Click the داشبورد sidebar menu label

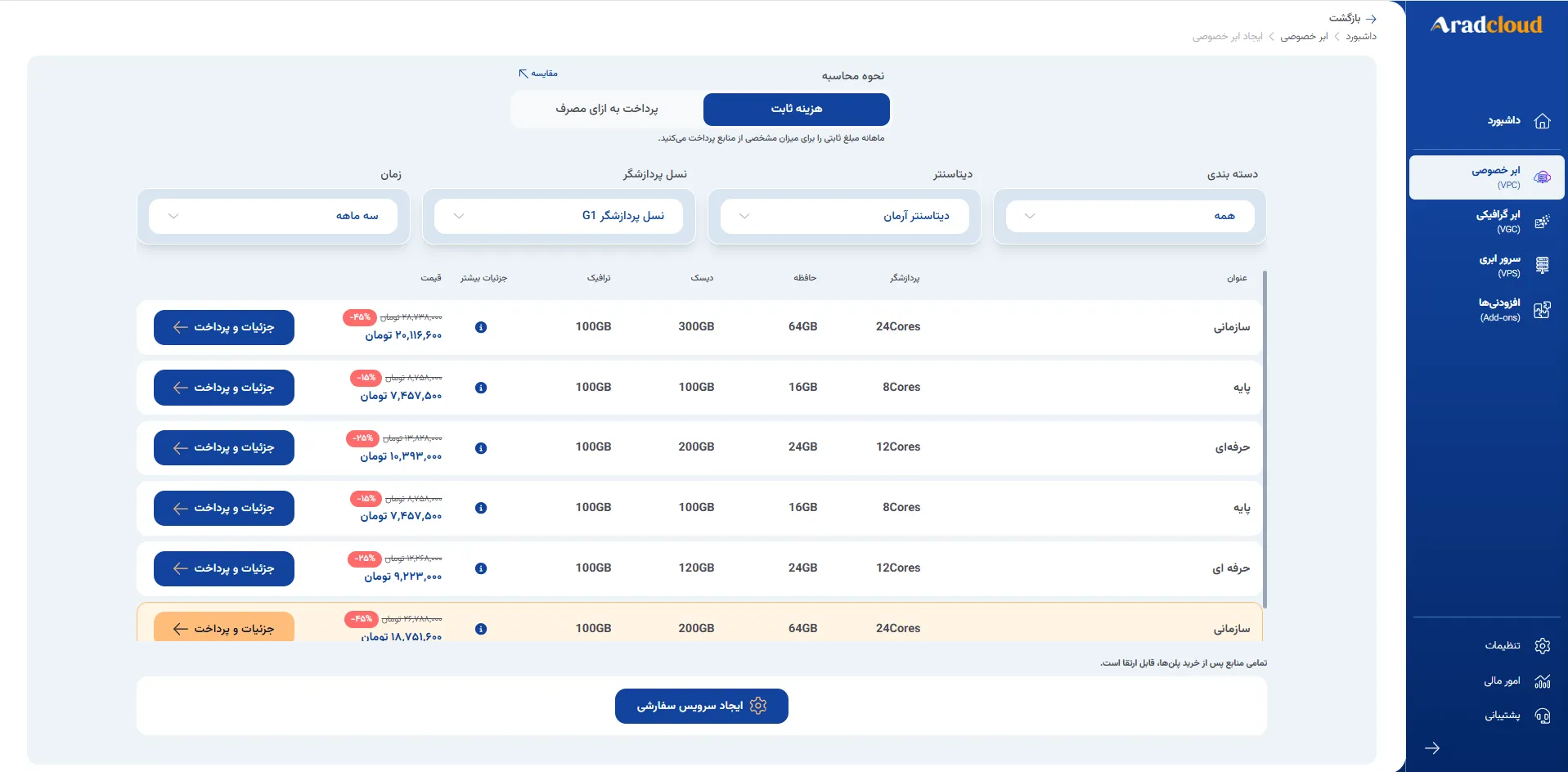click(x=1503, y=121)
